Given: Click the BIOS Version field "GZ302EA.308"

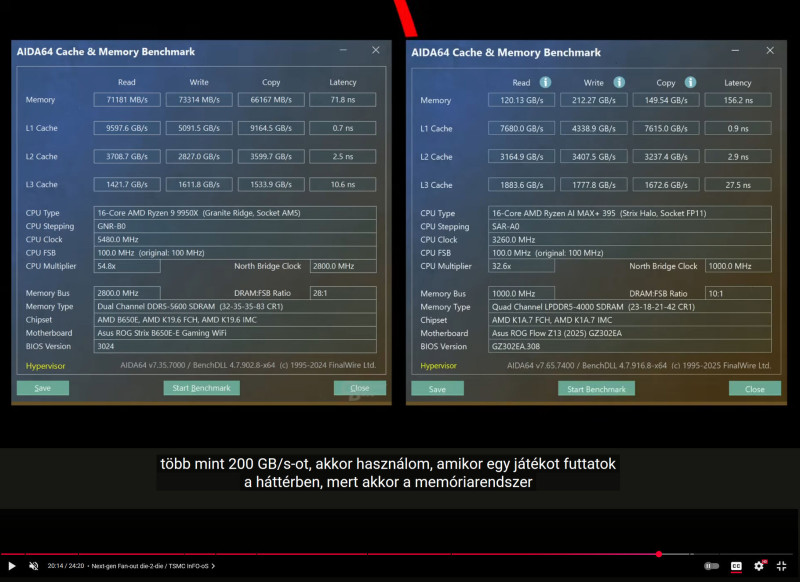Looking at the screenshot, I should pyautogui.click(x=630, y=346).
